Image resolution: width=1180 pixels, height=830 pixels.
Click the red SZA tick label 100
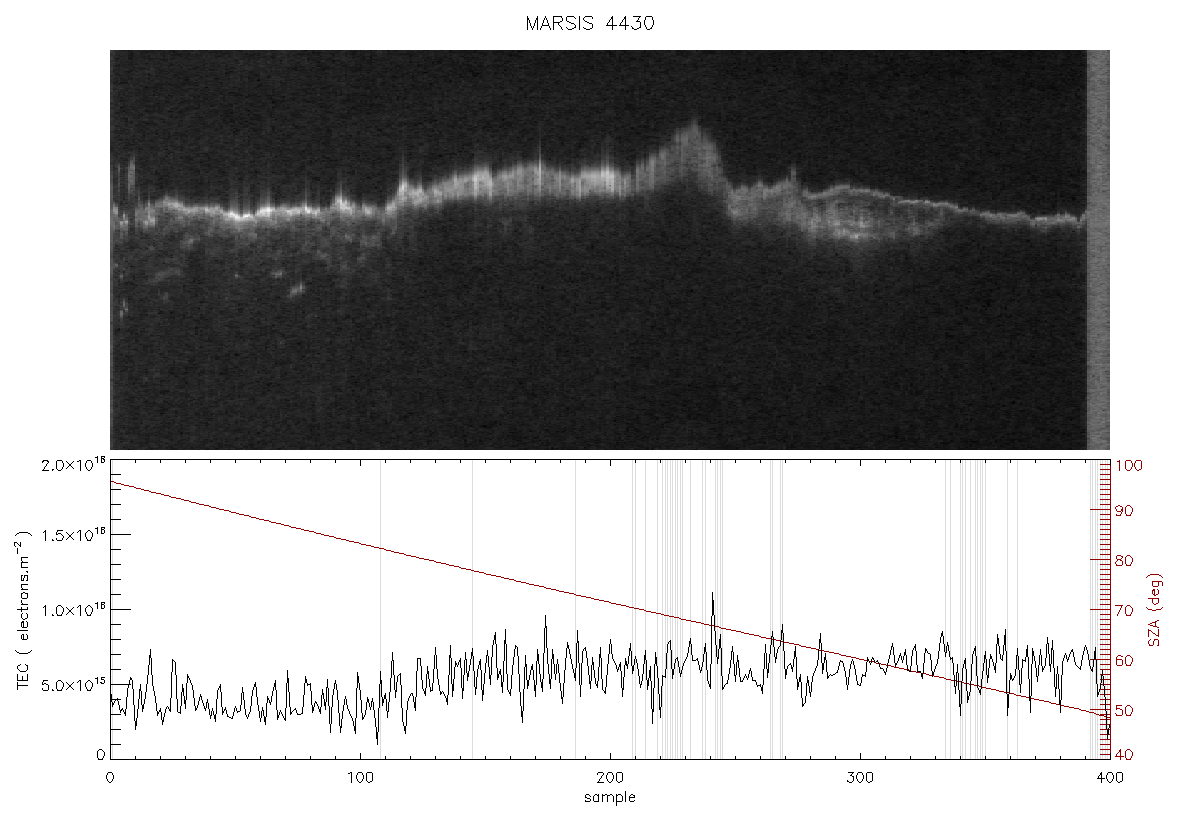1129,466
